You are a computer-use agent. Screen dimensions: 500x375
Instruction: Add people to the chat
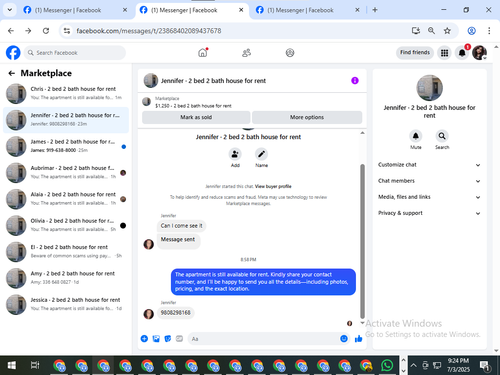[x=235, y=154]
